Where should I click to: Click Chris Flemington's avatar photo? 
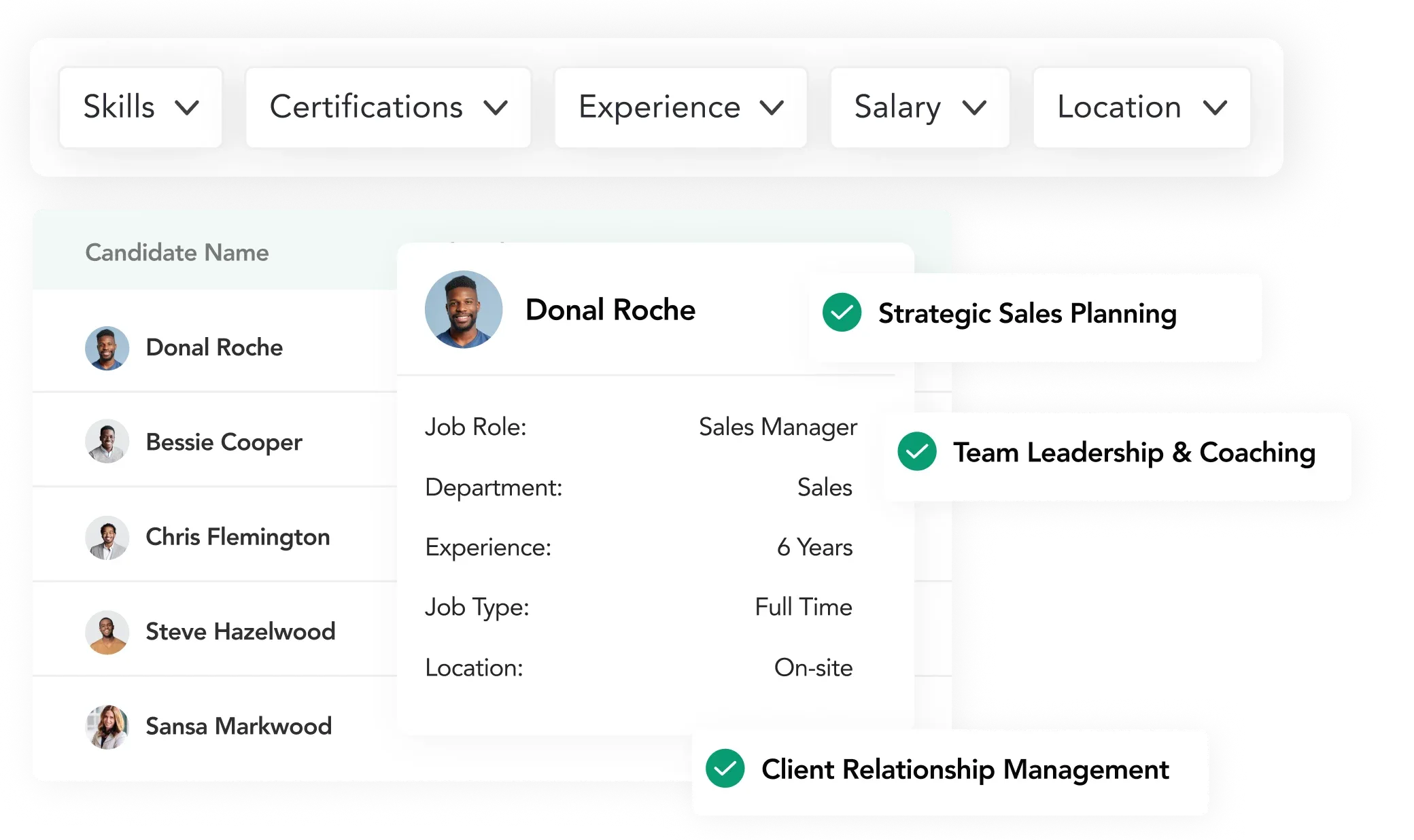107,537
